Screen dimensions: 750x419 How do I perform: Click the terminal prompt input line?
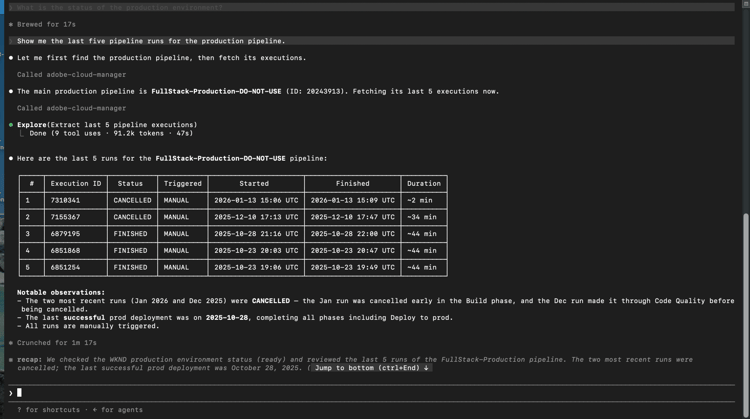[x=371, y=393]
